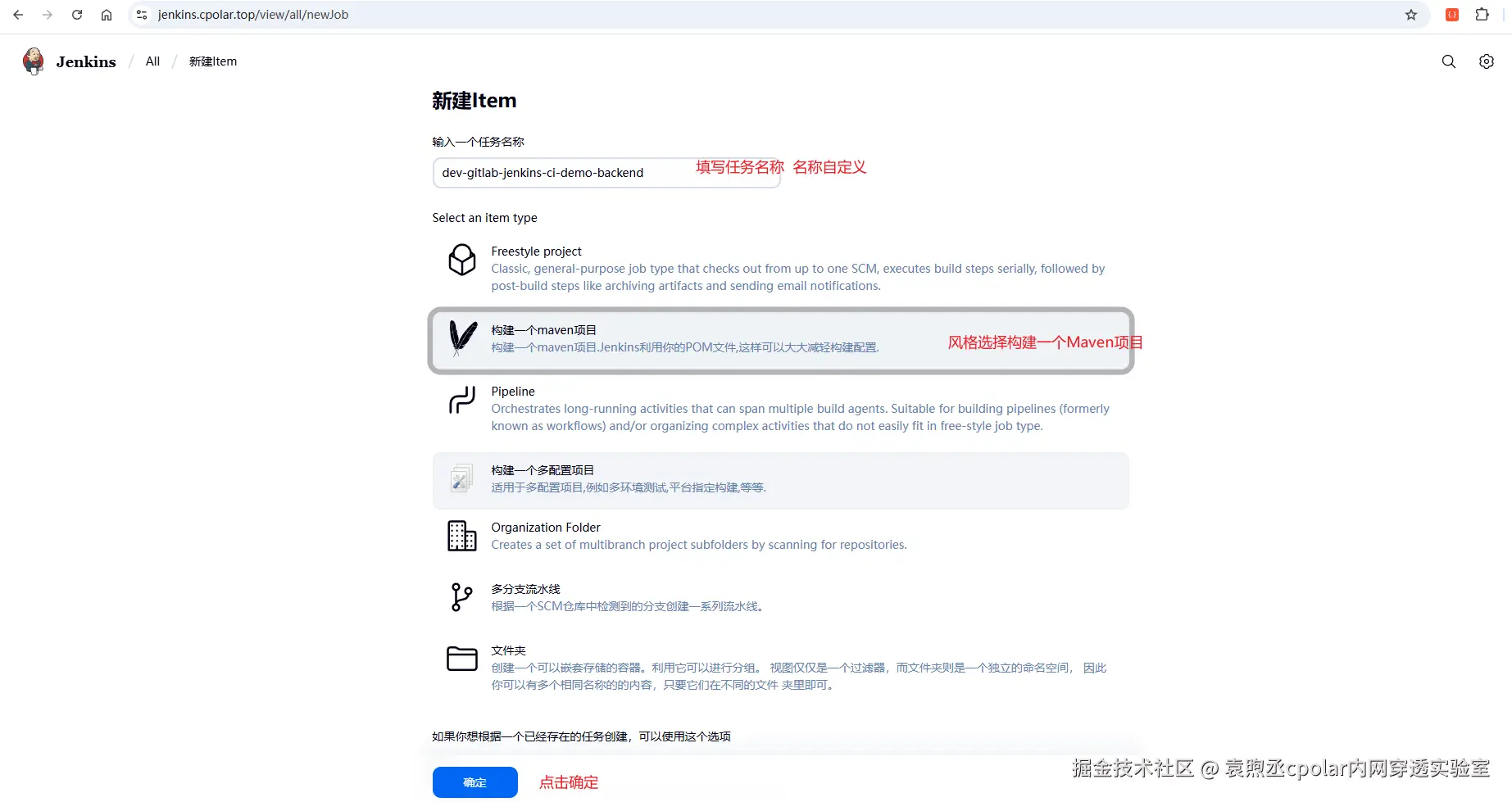
Task: Click the Jenkins butler logo icon
Action: coord(34,61)
